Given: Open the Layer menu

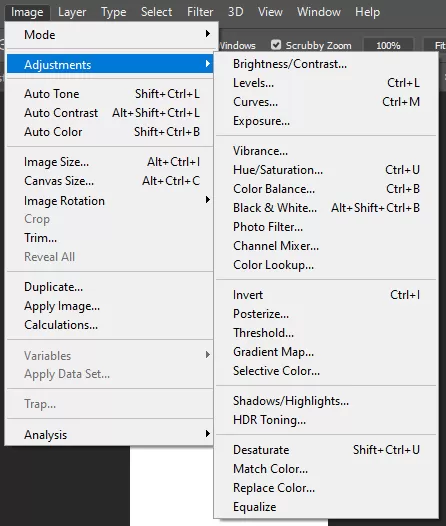Looking at the screenshot, I should [x=72, y=12].
